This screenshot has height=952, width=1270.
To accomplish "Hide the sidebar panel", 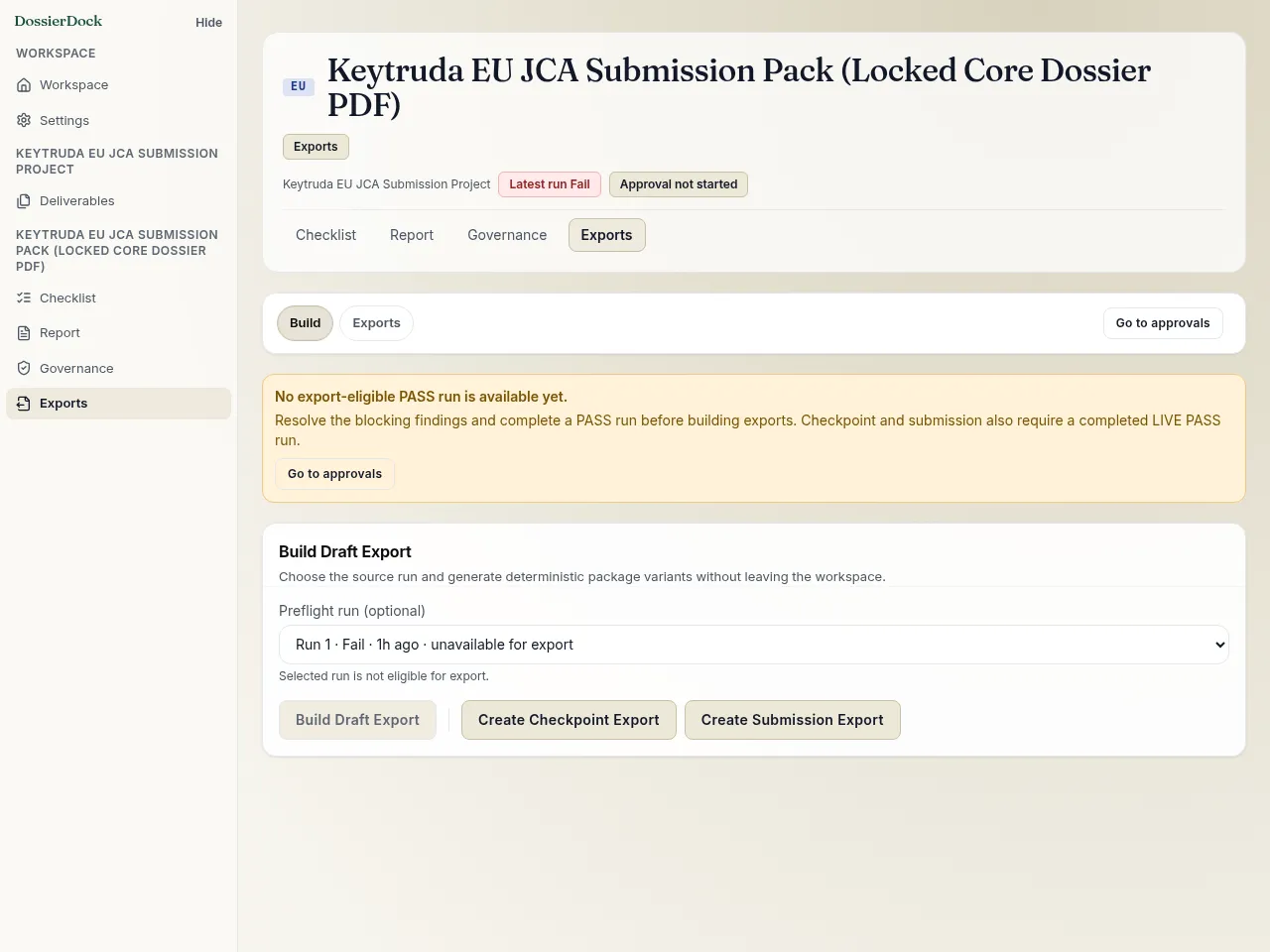I will point(208,22).
